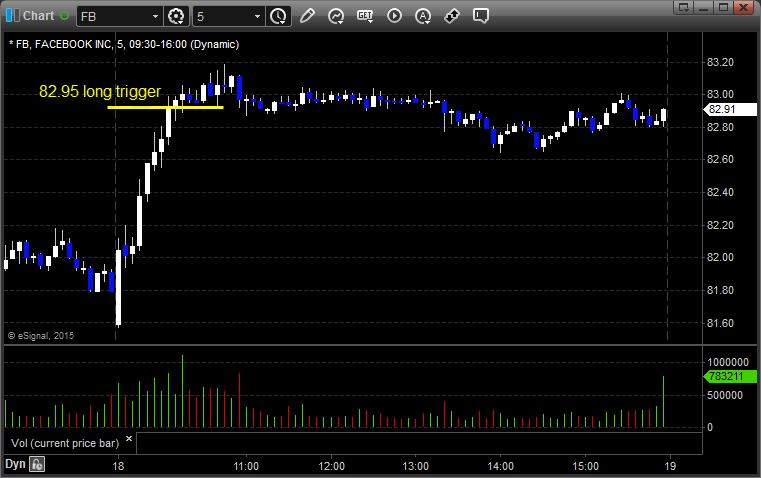
Task: Open the GET tools dropdown
Action: coord(365,16)
